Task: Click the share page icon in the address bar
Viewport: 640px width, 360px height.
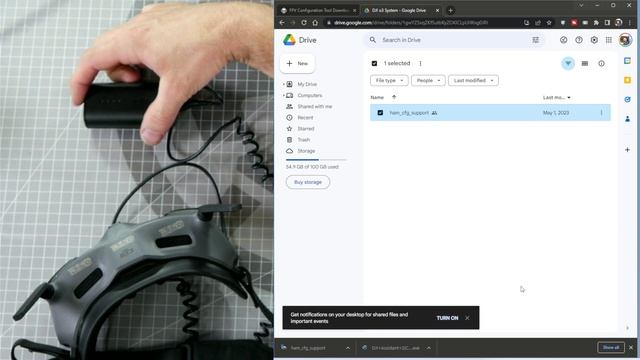Action: pos(538,23)
